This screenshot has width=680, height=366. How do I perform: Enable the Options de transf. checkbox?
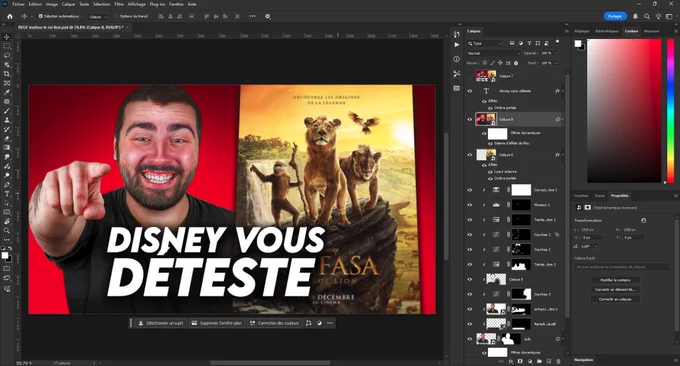[116, 16]
